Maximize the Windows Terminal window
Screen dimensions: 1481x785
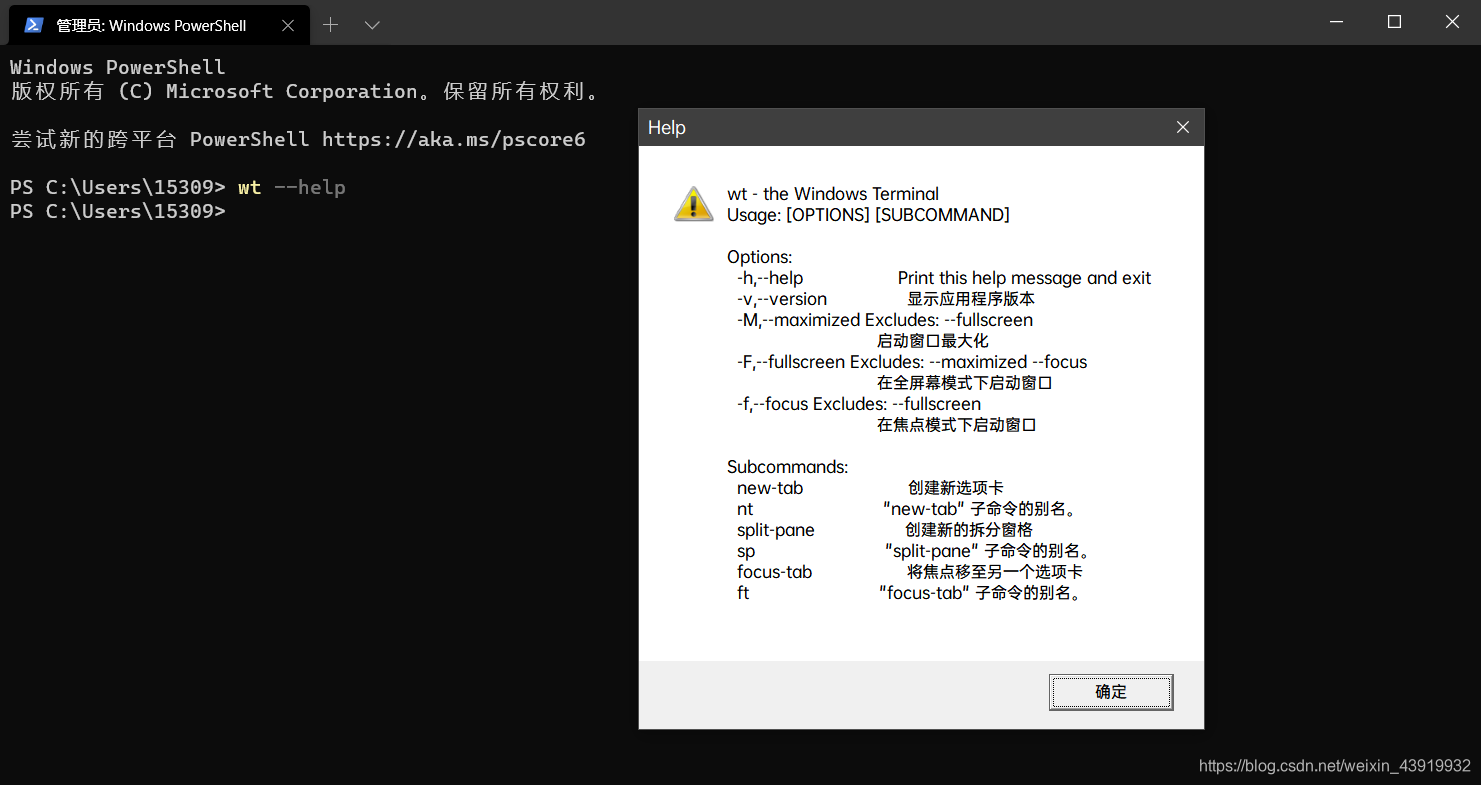pyautogui.click(x=1394, y=22)
